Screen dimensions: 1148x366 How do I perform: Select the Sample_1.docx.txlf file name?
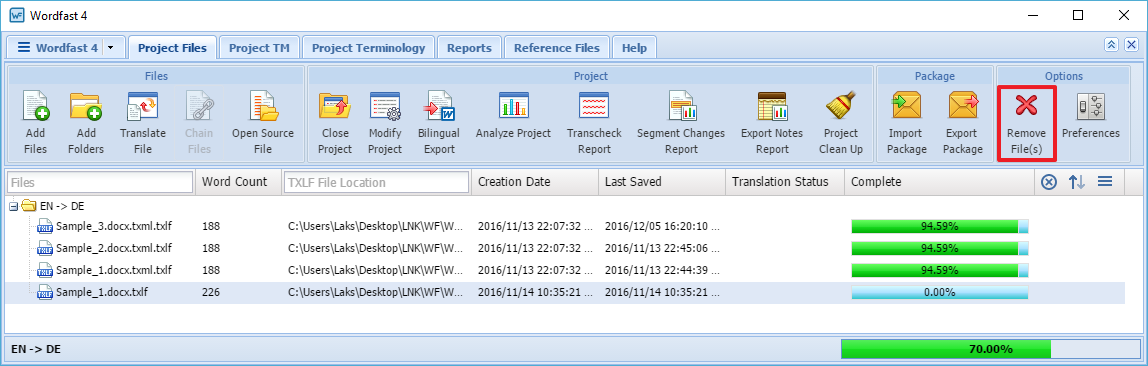coord(102,292)
